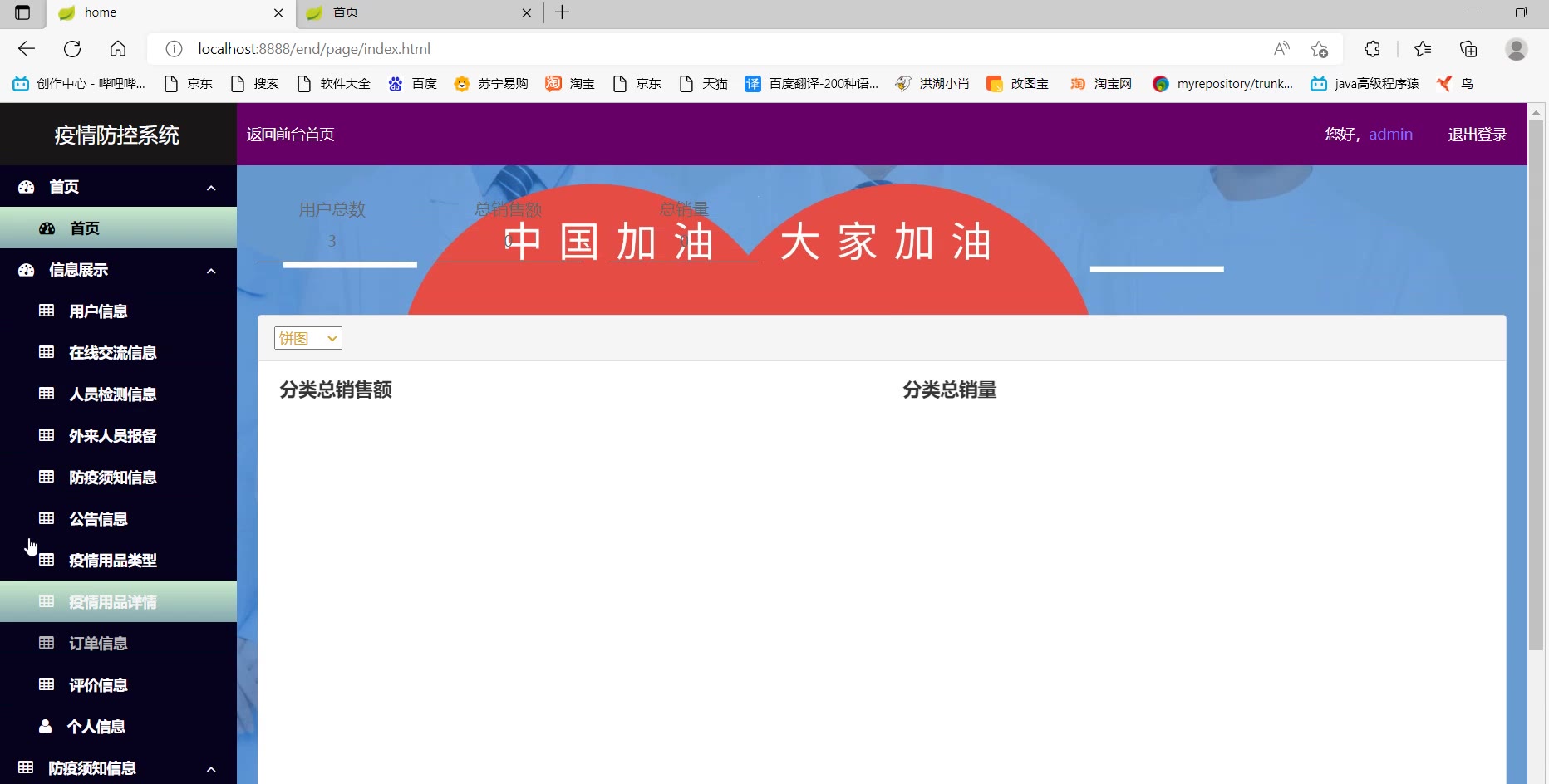View site information icon in address bar

pyautogui.click(x=174, y=49)
